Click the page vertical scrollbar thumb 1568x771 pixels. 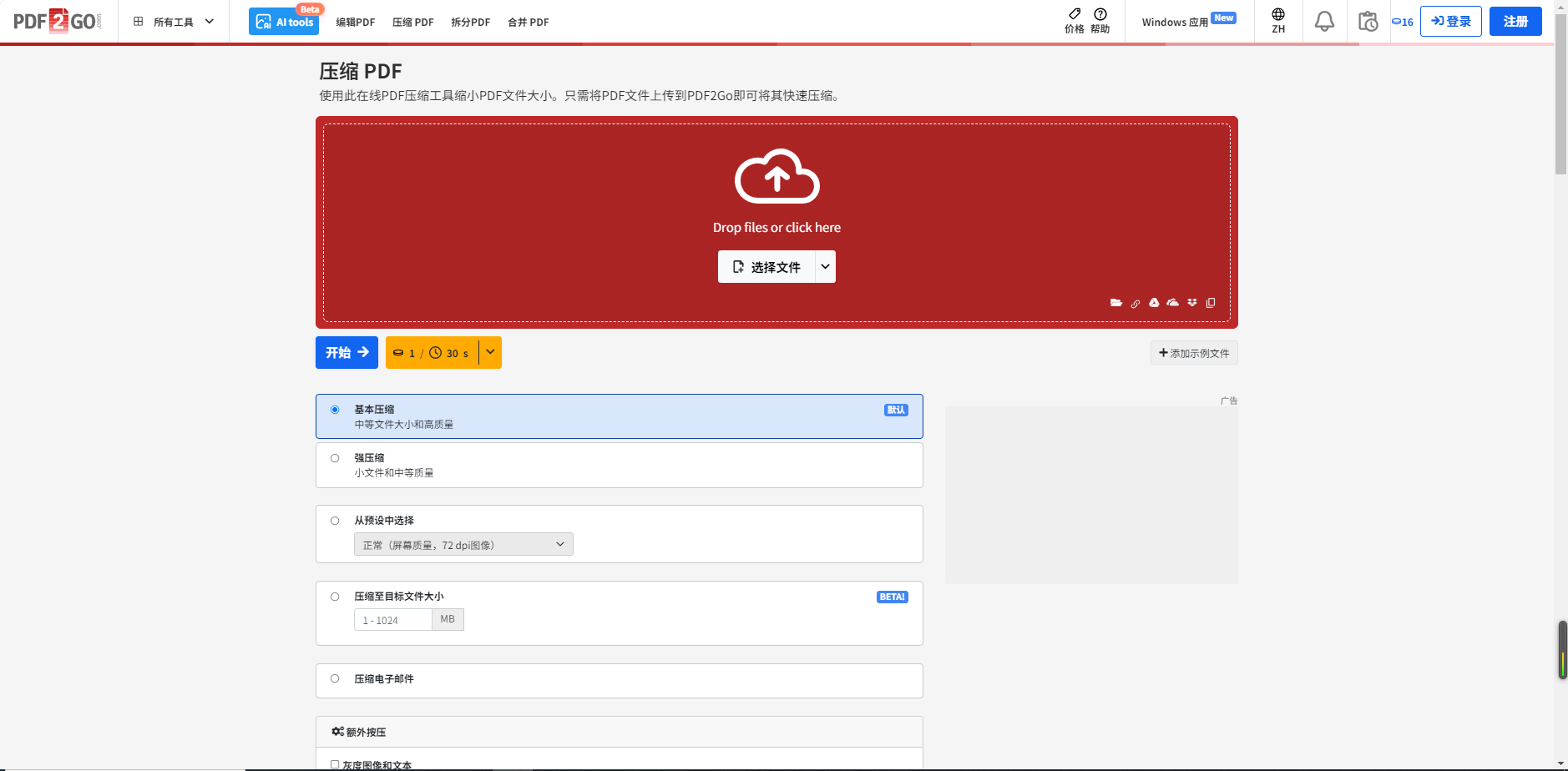pyautogui.click(x=1560, y=92)
